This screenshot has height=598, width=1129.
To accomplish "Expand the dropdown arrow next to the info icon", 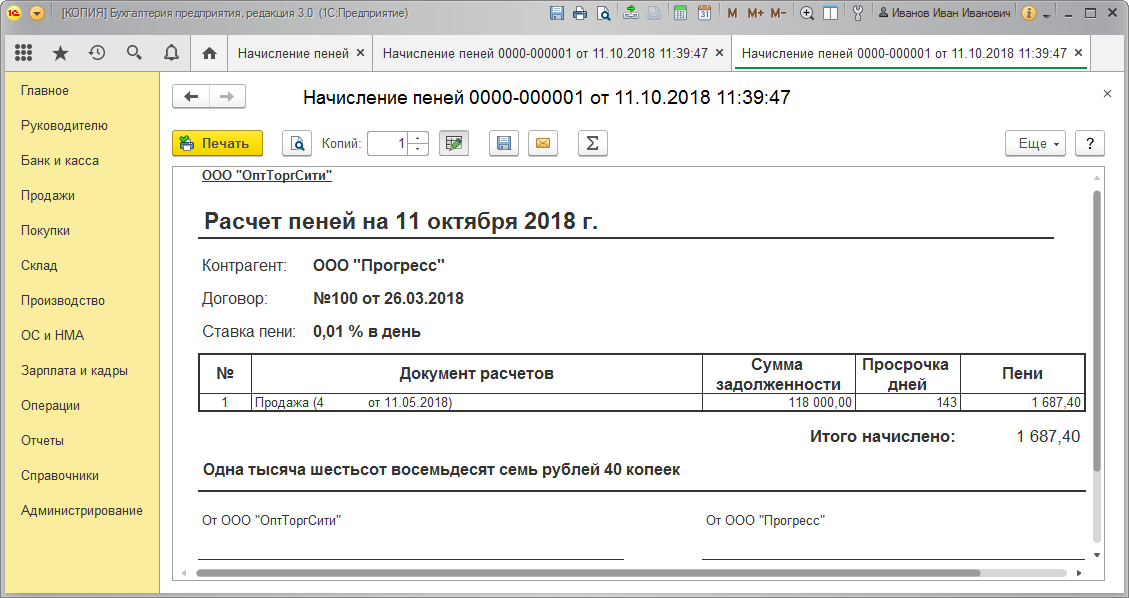I will pyautogui.click(x=1047, y=15).
